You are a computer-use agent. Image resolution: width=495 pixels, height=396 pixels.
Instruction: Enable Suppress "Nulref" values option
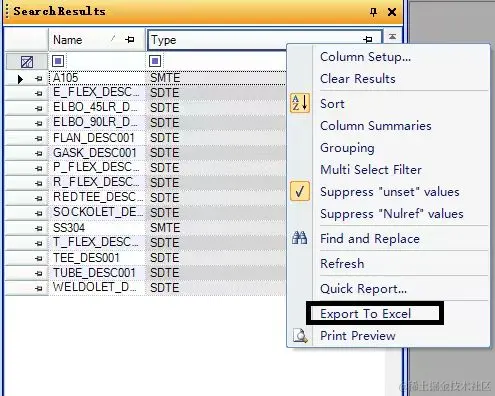(x=392, y=214)
